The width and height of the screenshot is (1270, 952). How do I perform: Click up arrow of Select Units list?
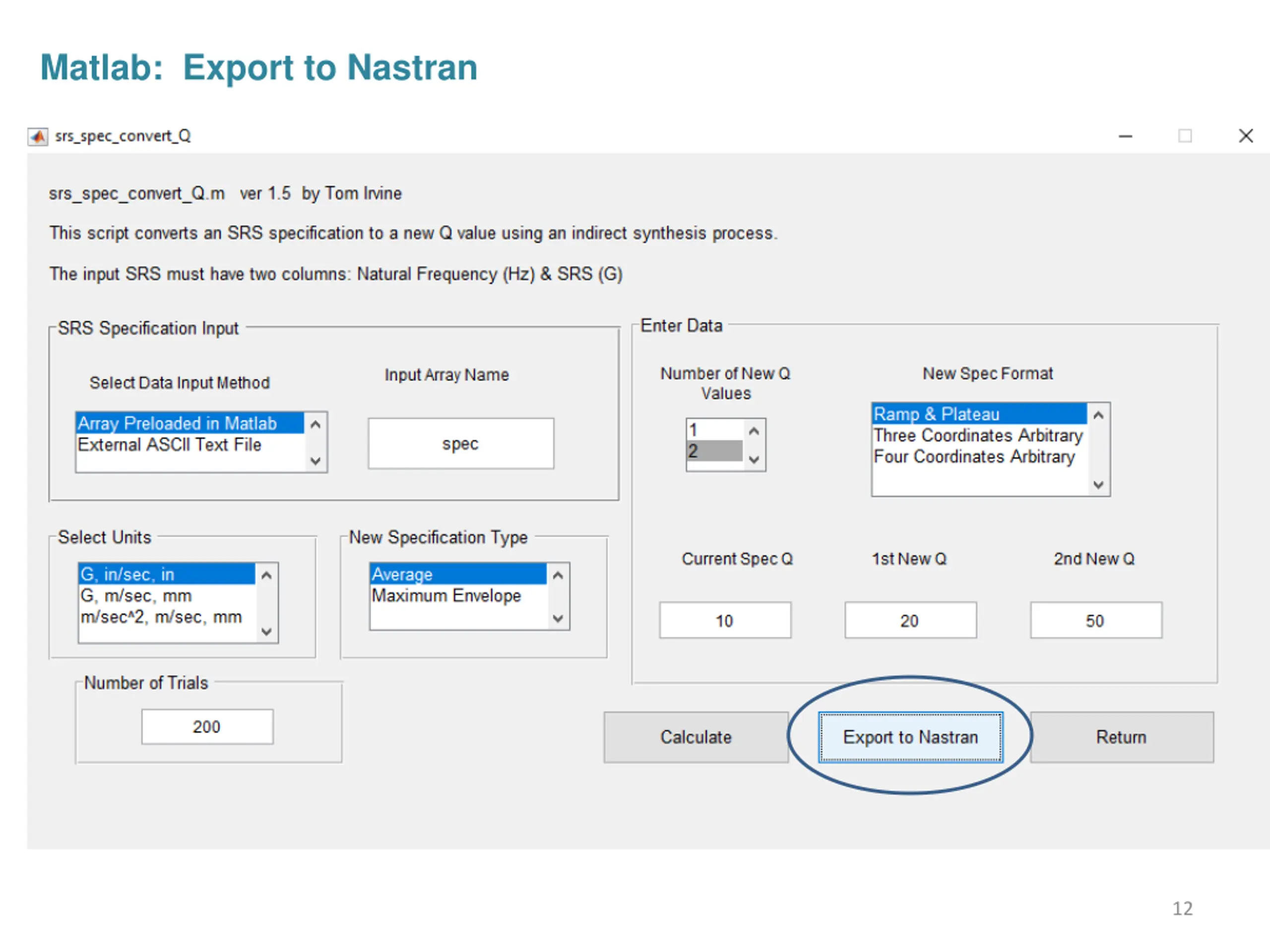266,575
